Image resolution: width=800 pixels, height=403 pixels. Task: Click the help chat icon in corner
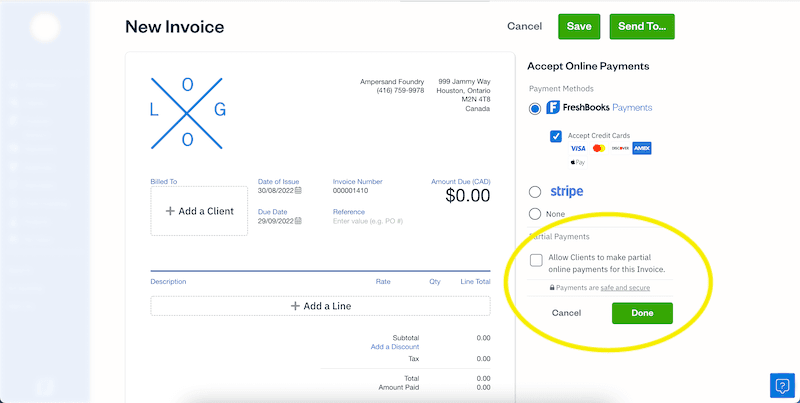[x=780, y=385]
